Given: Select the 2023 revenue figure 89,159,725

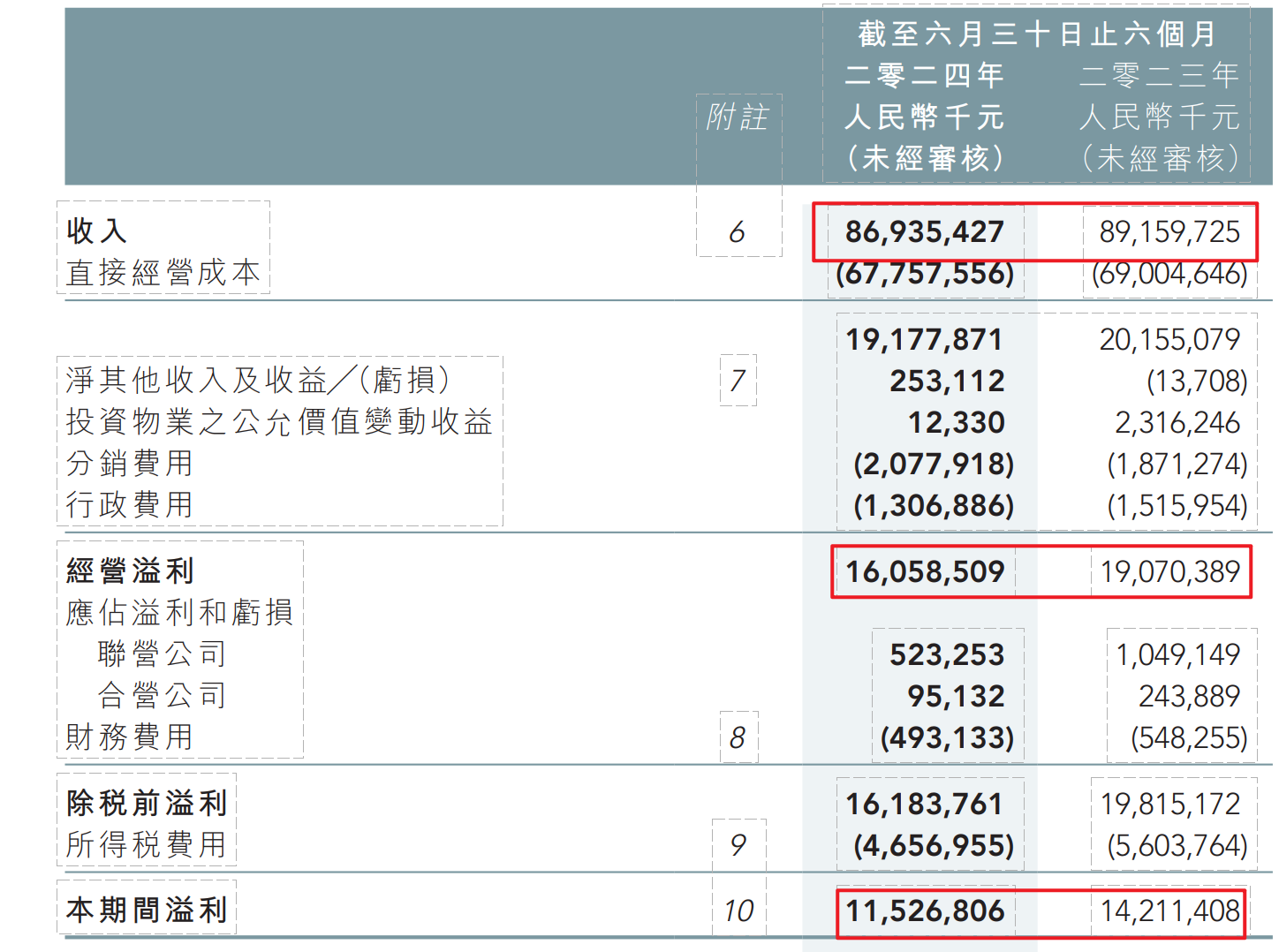Looking at the screenshot, I should pos(1169,232).
